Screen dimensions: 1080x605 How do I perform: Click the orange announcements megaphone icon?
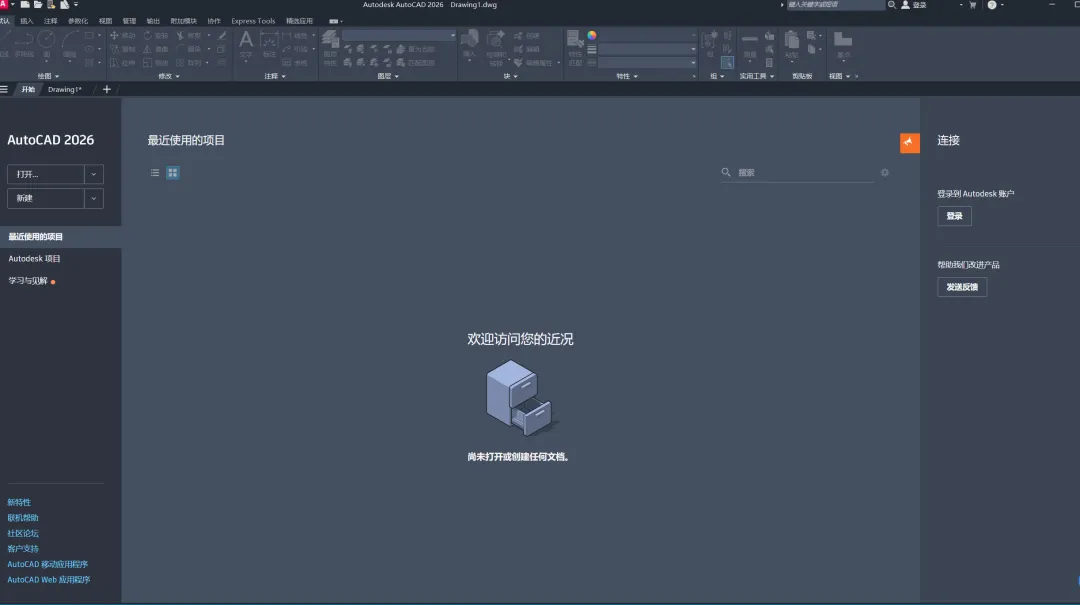(909, 143)
